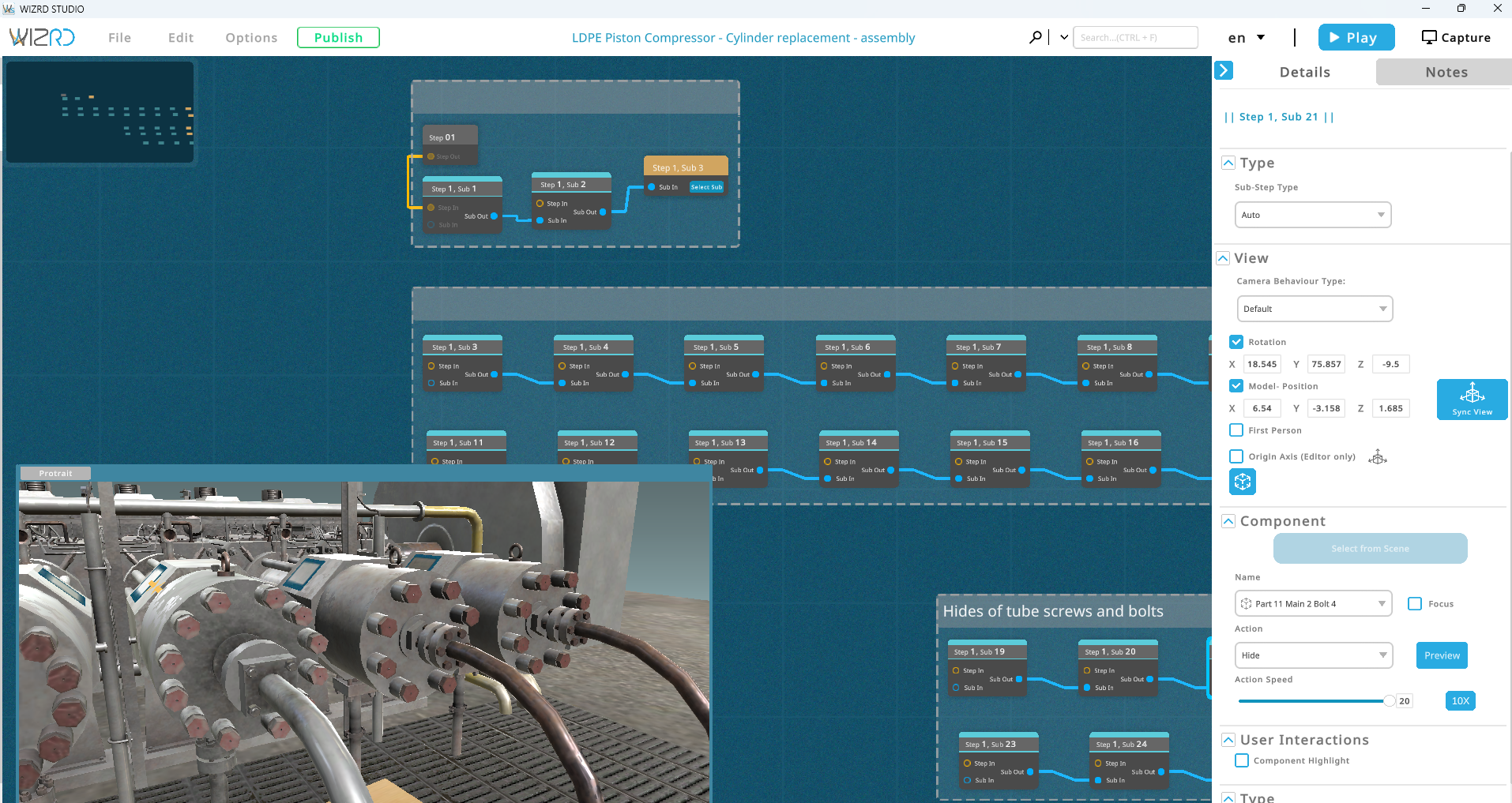Click the Protrait preview tab
The height and width of the screenshot is (803, 1512).
pyautogui.click(x=55, y=473)
